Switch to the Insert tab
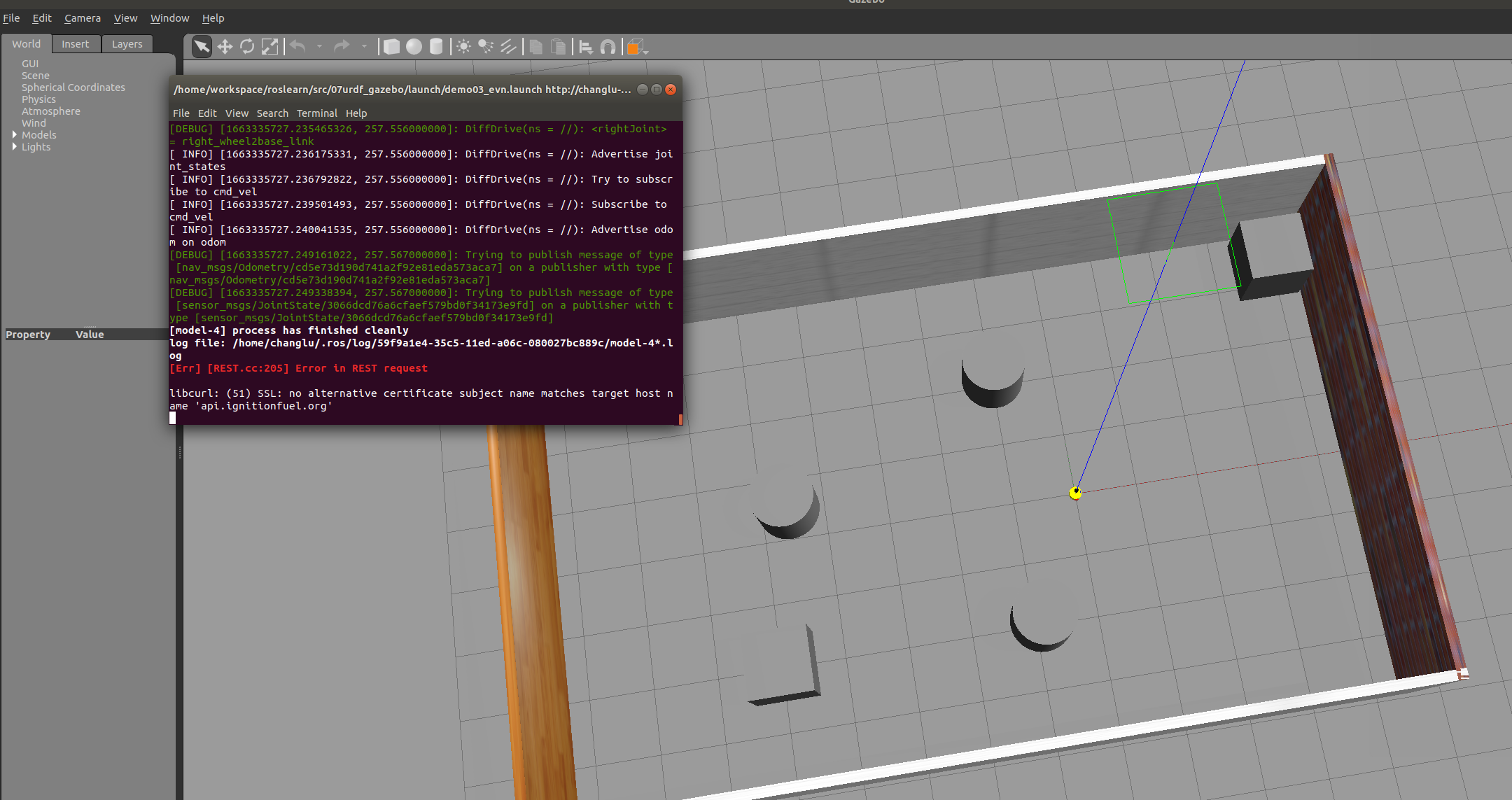The width and height of the screenshot is (1512, 800). 76,44
